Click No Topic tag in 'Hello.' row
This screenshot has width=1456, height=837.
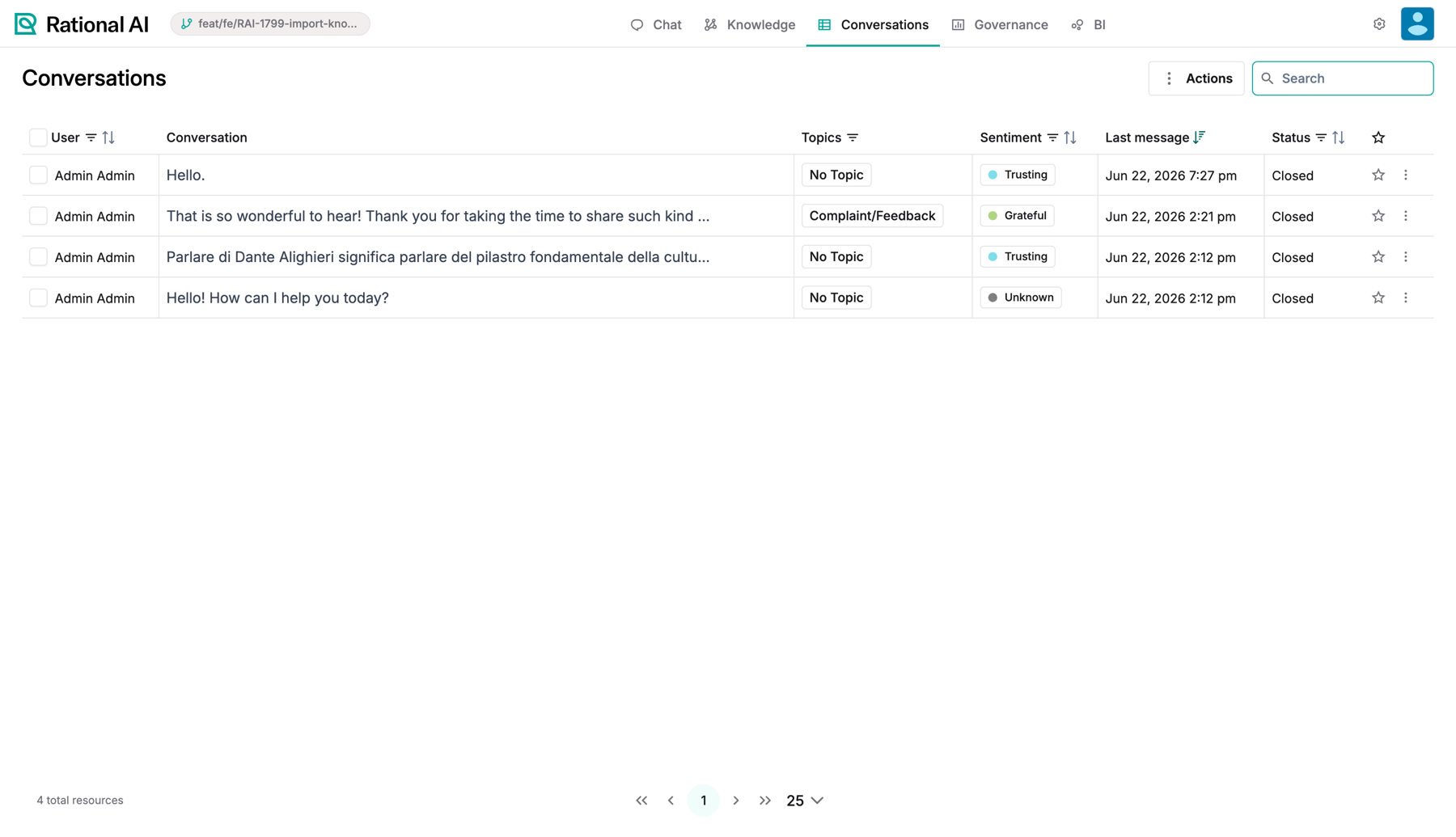836,175
